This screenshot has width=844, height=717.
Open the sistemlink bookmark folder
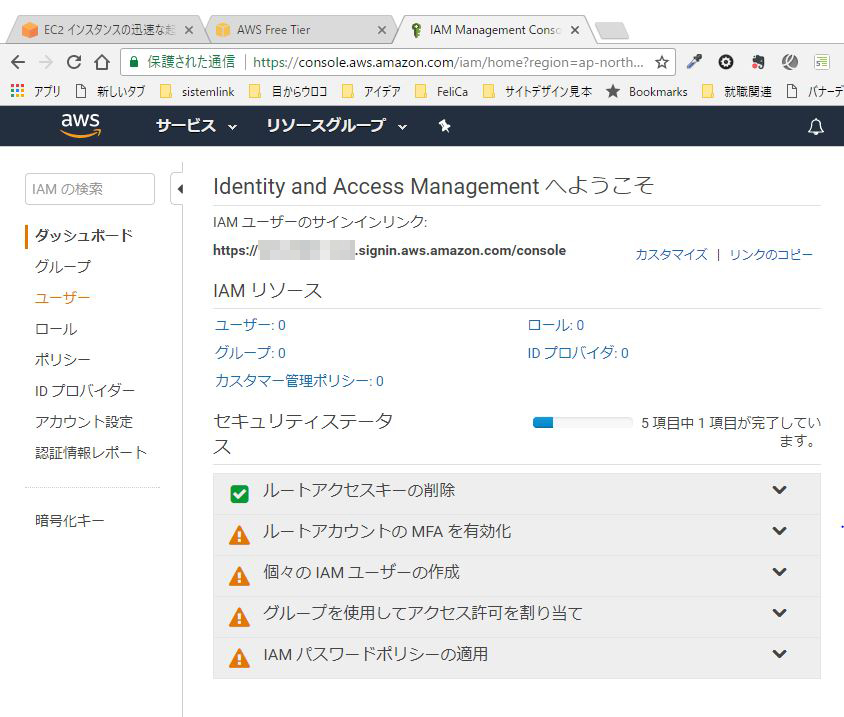[198, 92]
